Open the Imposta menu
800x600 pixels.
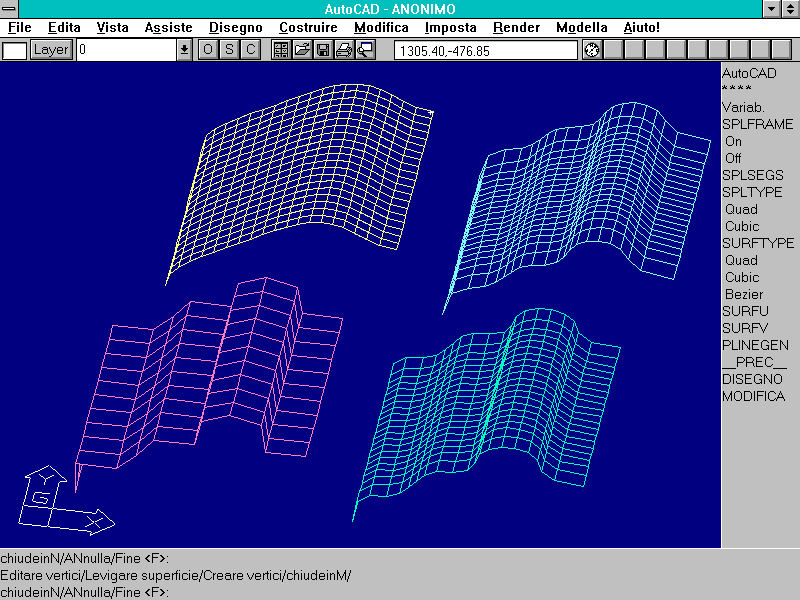(x=451, y=27)
